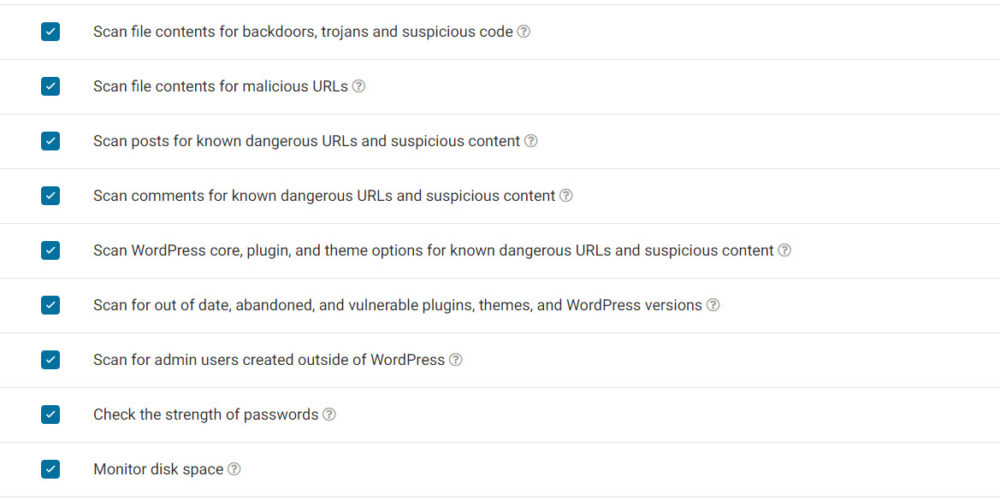Open help for password strength check
The height and width of the screenshot is (500, 1000).
point(329,414)
